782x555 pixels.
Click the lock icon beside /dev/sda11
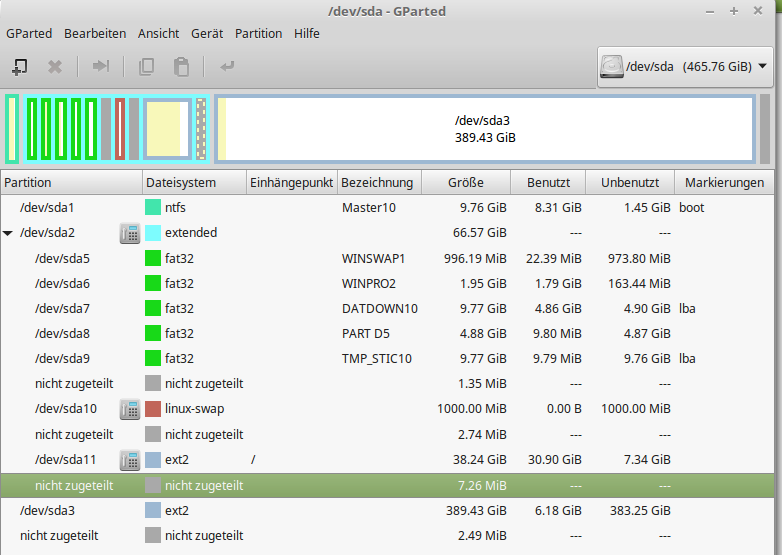click(x=130, y=460)
